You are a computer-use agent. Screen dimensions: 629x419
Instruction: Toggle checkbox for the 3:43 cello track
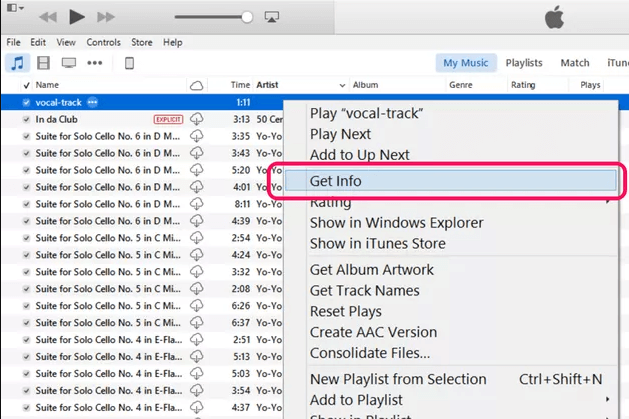26,153
